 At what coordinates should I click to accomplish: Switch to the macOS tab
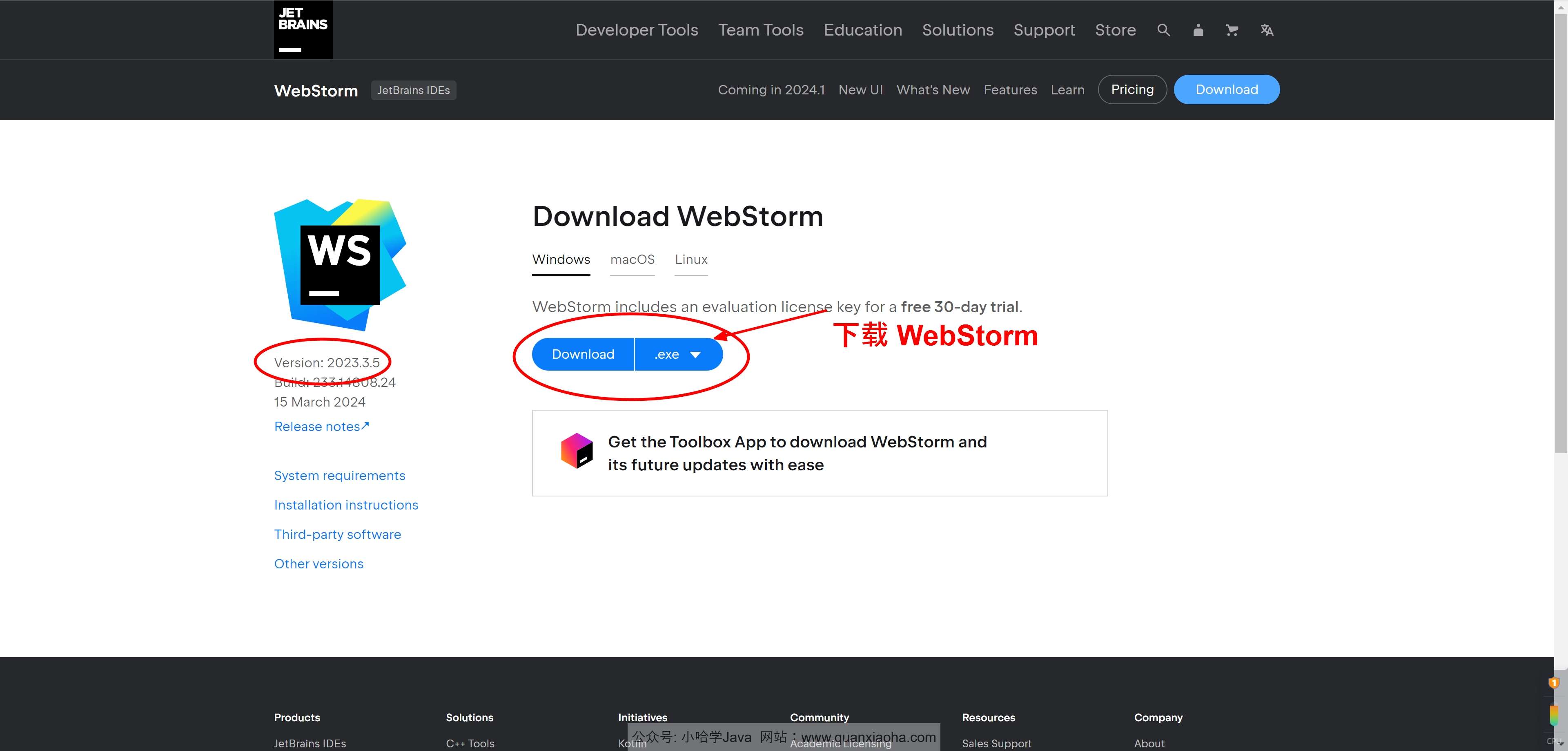click(x=633, y=260)
